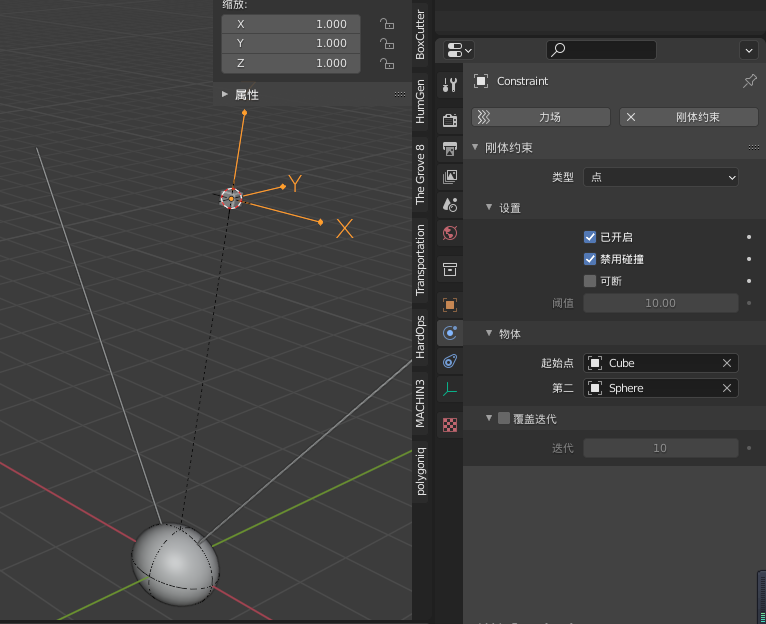Clear the Sphere object field
This screenshot has height=624, width=766.
click(726, 388)
